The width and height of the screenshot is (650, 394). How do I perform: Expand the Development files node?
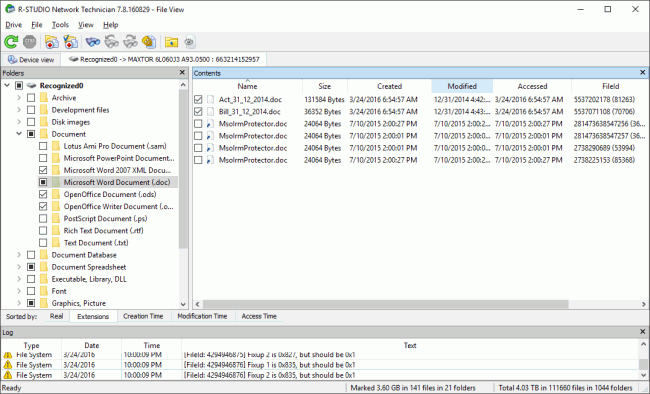tap(19, 110)
